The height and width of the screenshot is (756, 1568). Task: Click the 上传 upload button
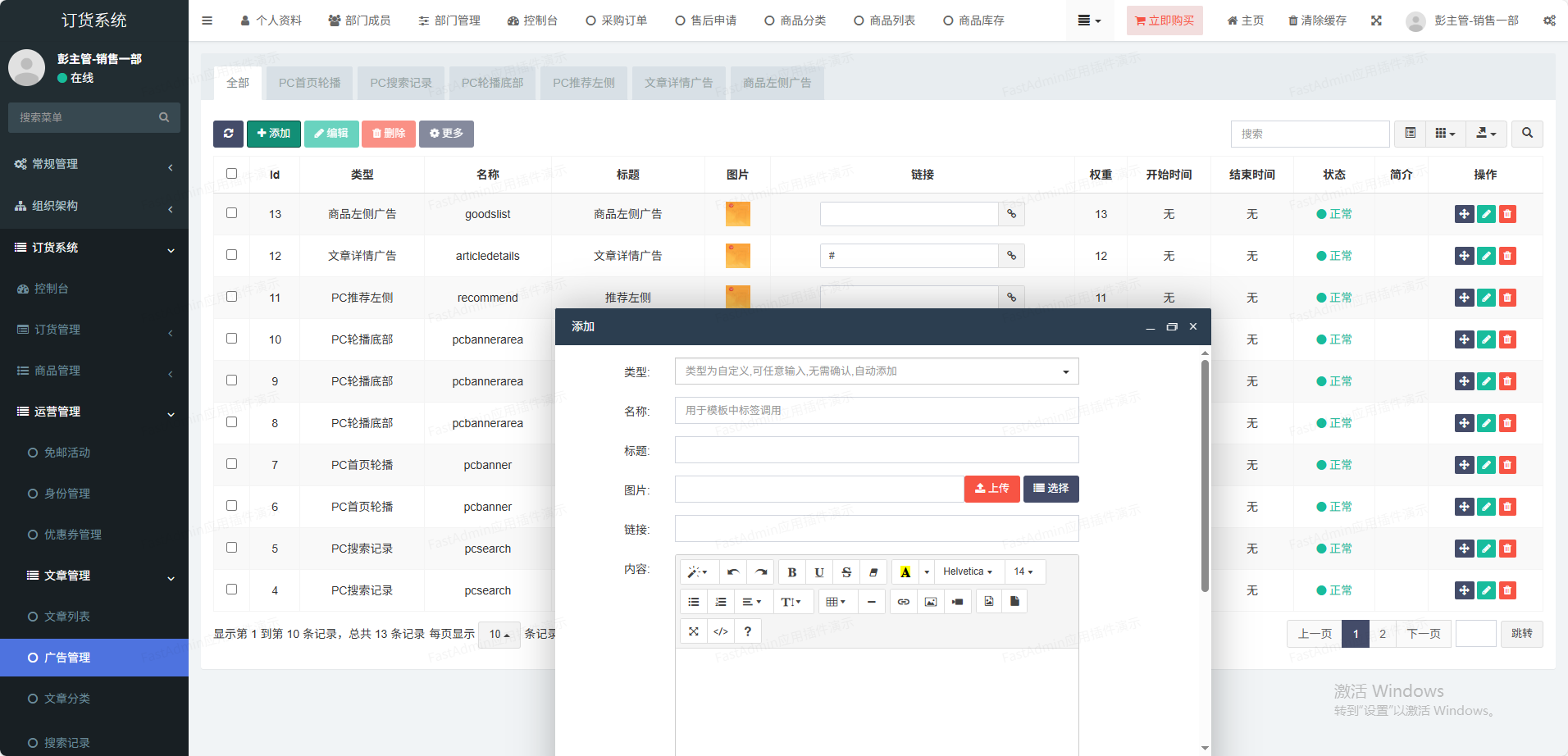point(991,489)
